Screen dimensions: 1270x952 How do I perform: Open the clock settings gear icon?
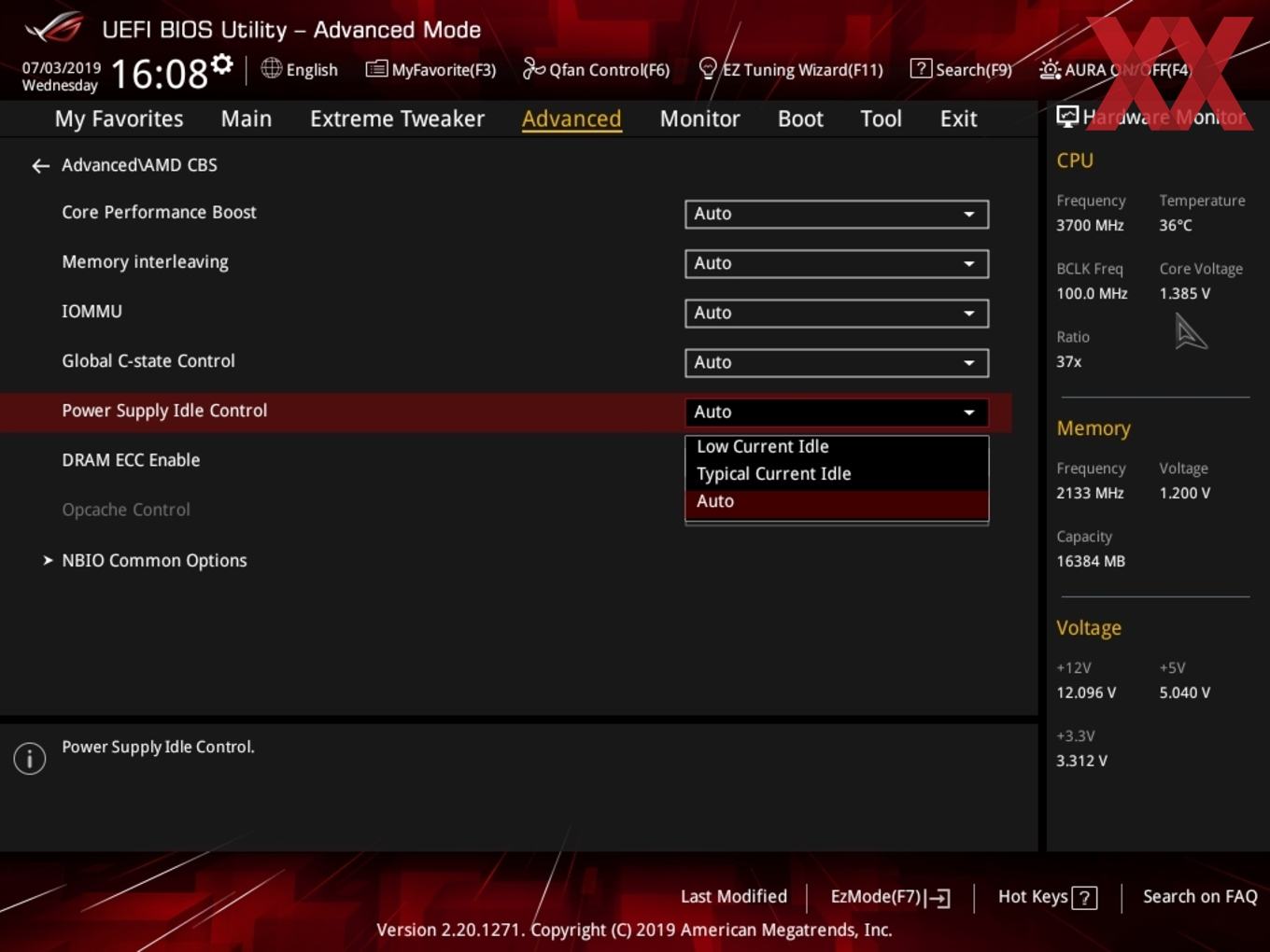[x=222, y=63]
